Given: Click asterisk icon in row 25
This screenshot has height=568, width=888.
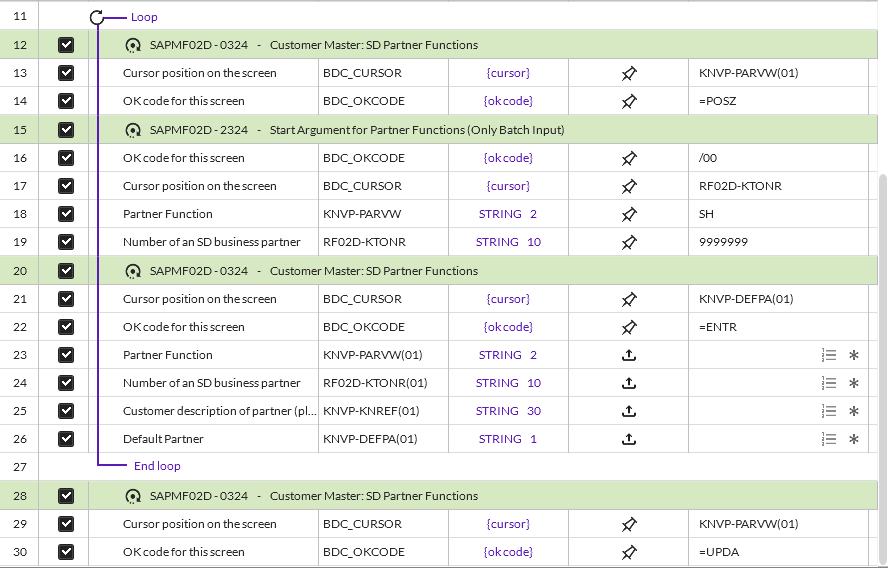Looking at the screenshot, I should click(x=854, y=411).
